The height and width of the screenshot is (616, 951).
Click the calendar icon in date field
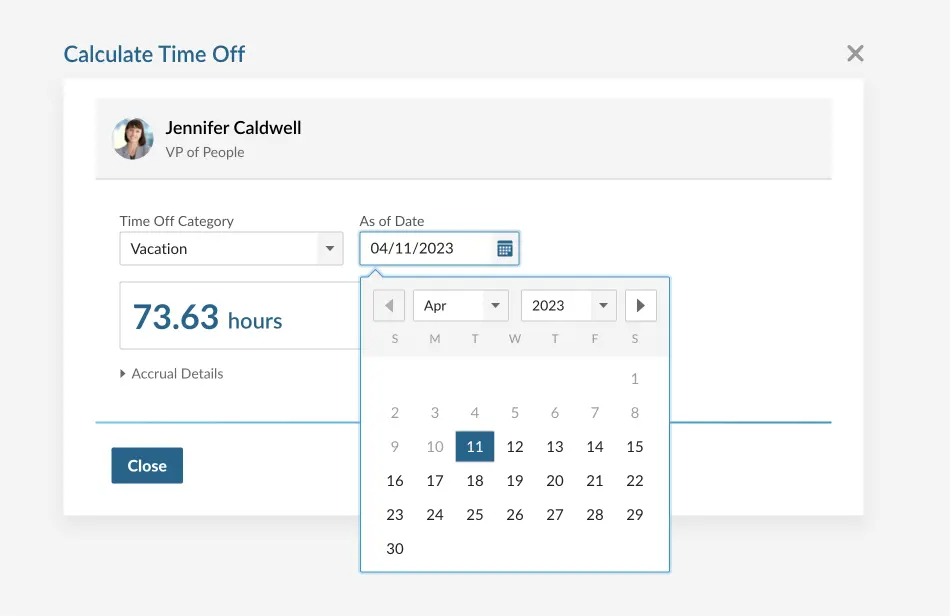pyautogui.click(x=505, y=249)
